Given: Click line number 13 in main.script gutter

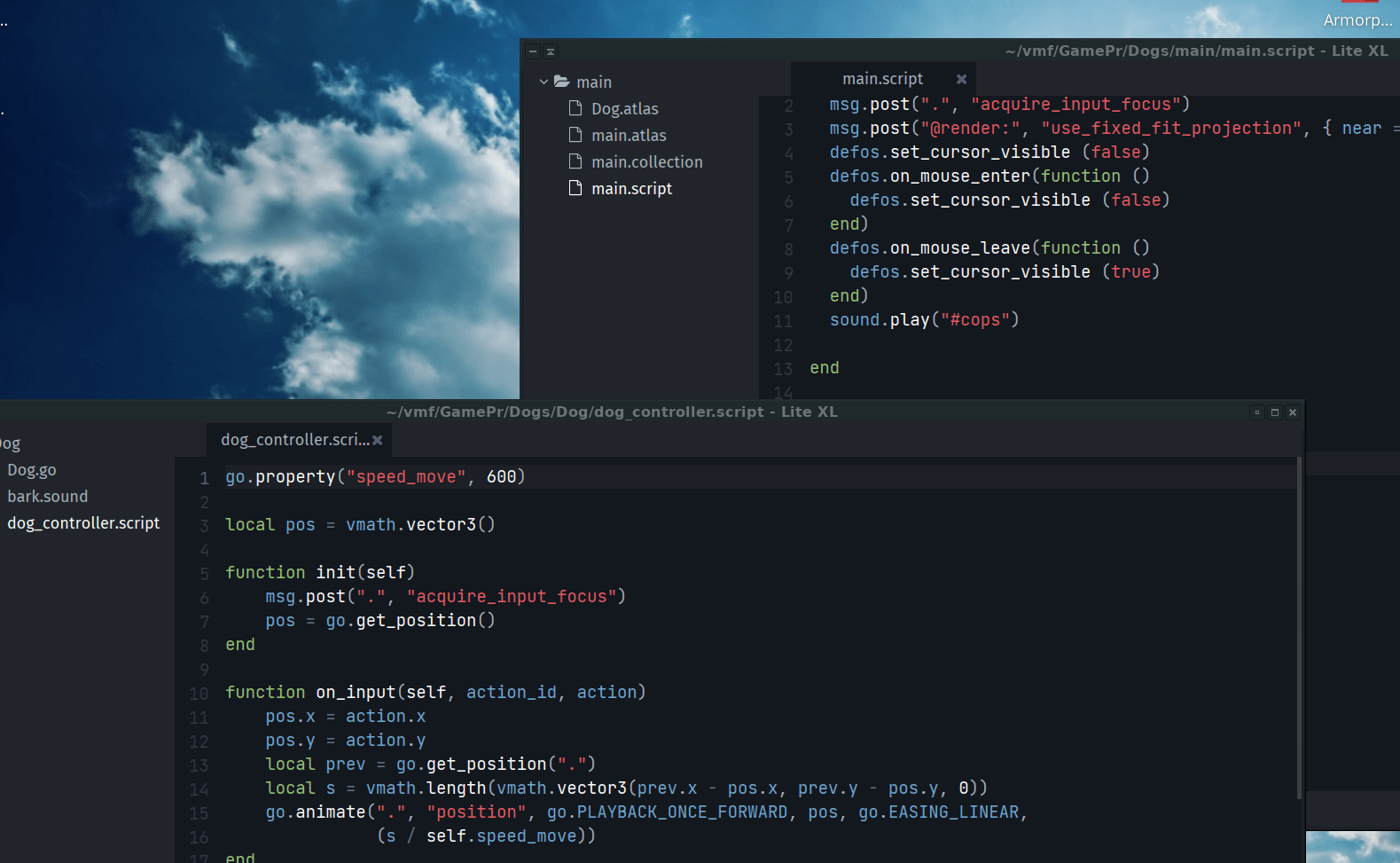Looking at the screenshot, I should coord(783,369).
